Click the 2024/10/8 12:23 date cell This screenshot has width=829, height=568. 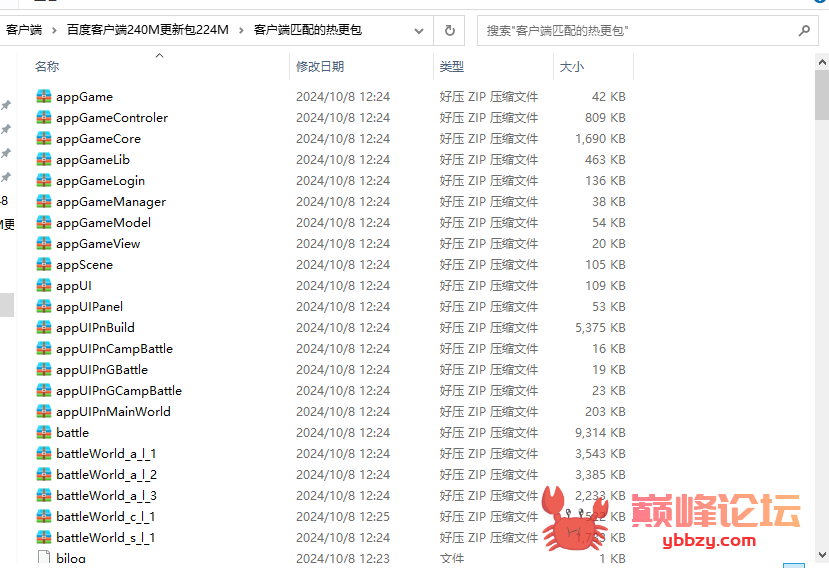[343, 558]
